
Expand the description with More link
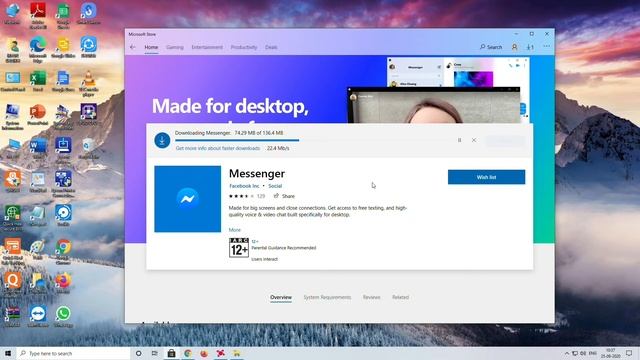coord(235,230)
